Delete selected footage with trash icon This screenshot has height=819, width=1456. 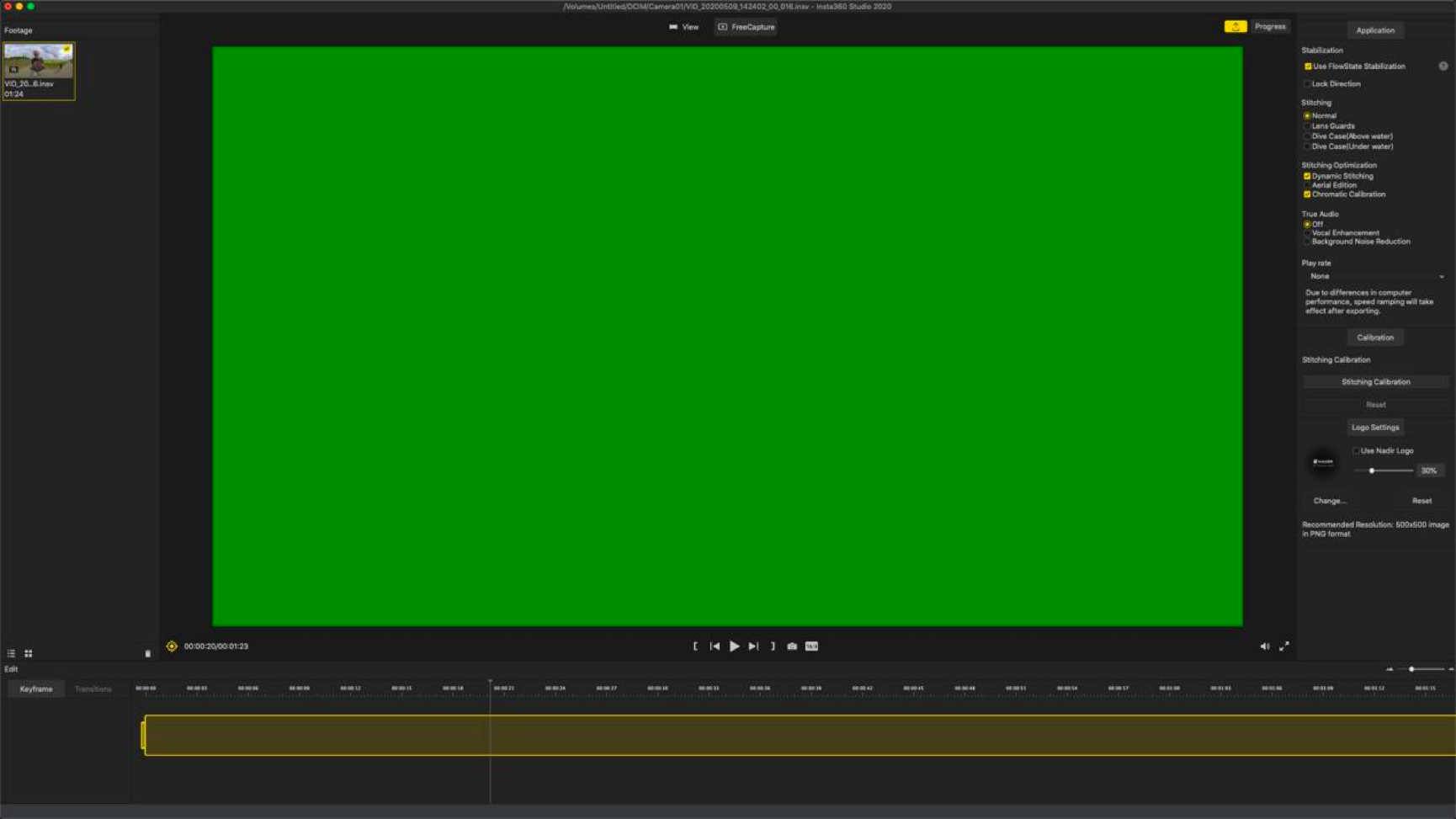pos(148,653)
